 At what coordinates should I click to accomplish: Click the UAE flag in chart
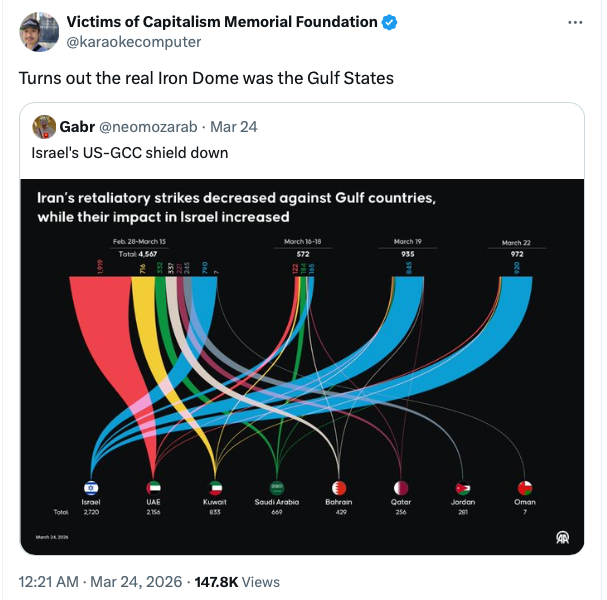click(x=153, y=488)
